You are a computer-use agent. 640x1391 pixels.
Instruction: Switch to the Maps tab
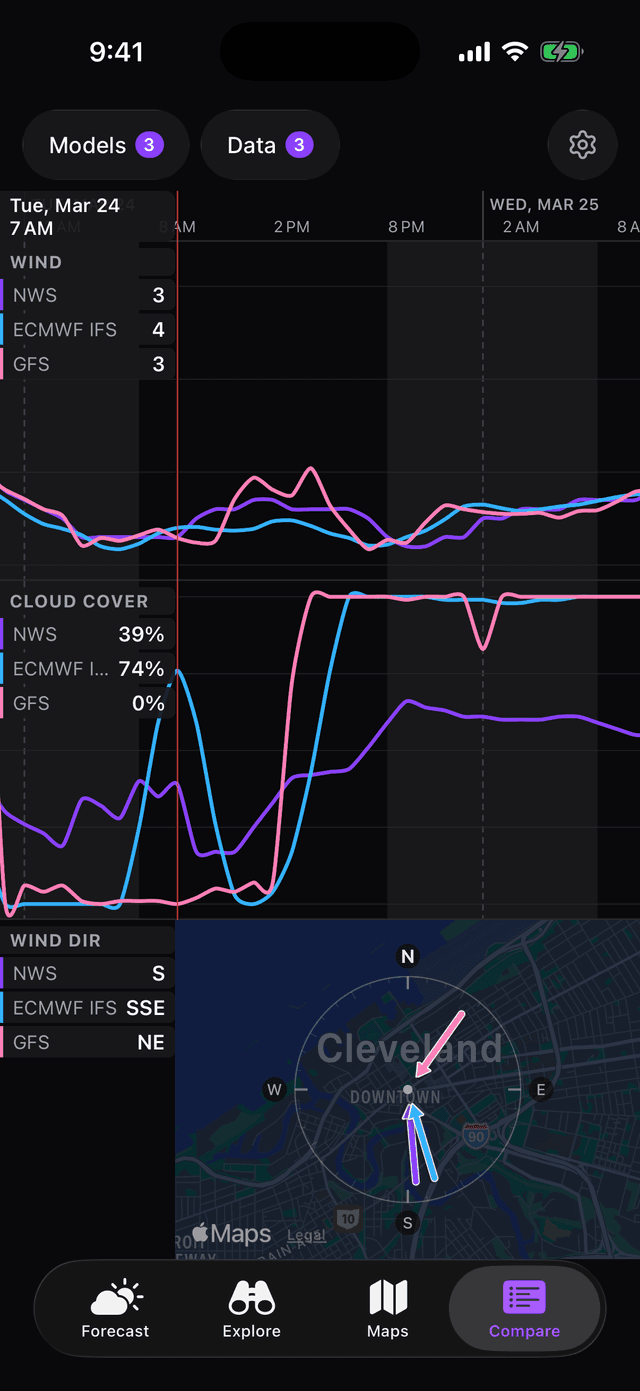click(388, 1310)
